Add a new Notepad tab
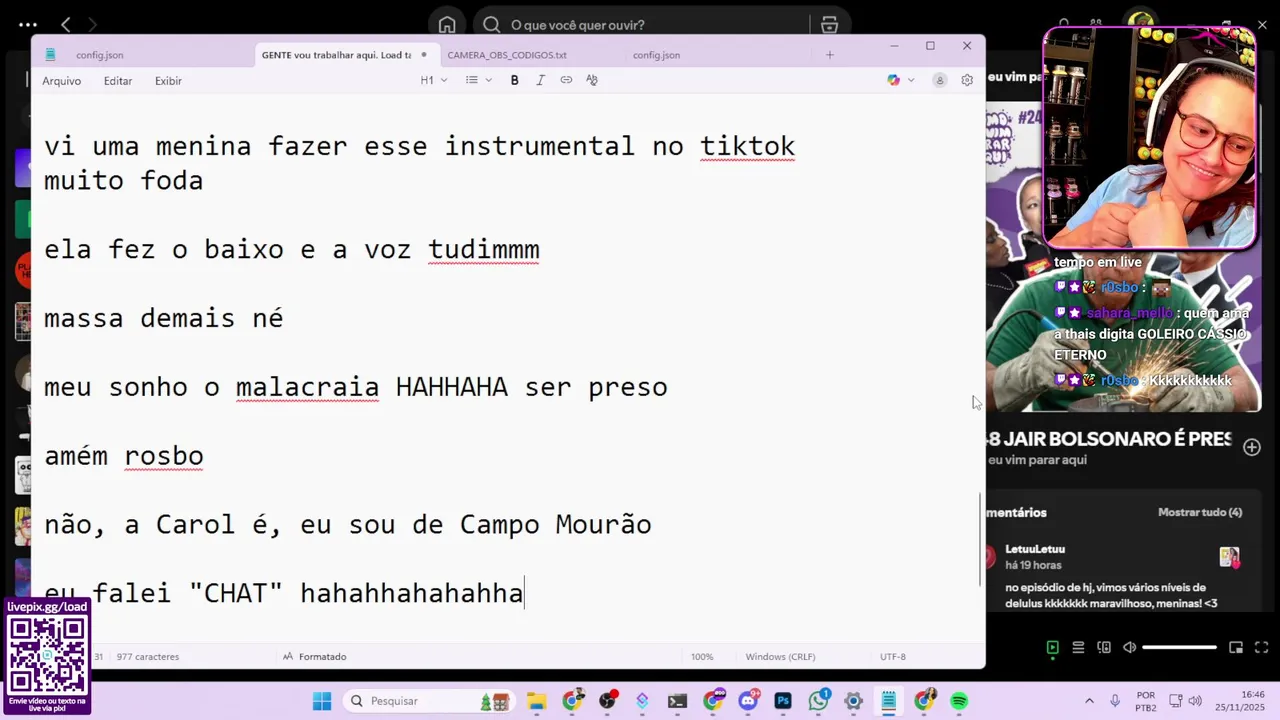 829,55
